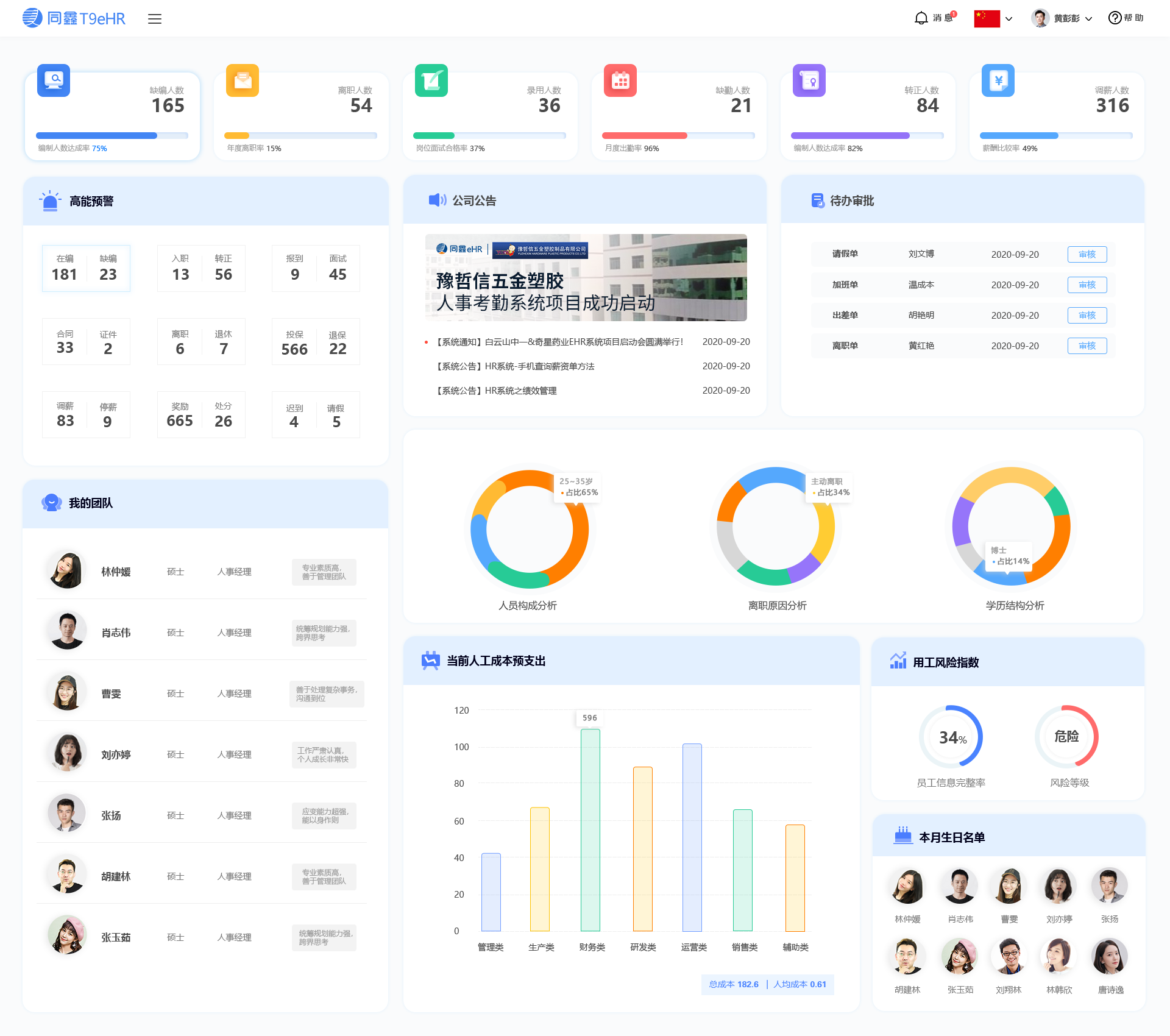1170x1036 pixels.
Task: Select team member 张玉茹's row name
Action: click(x=116, y=937)
